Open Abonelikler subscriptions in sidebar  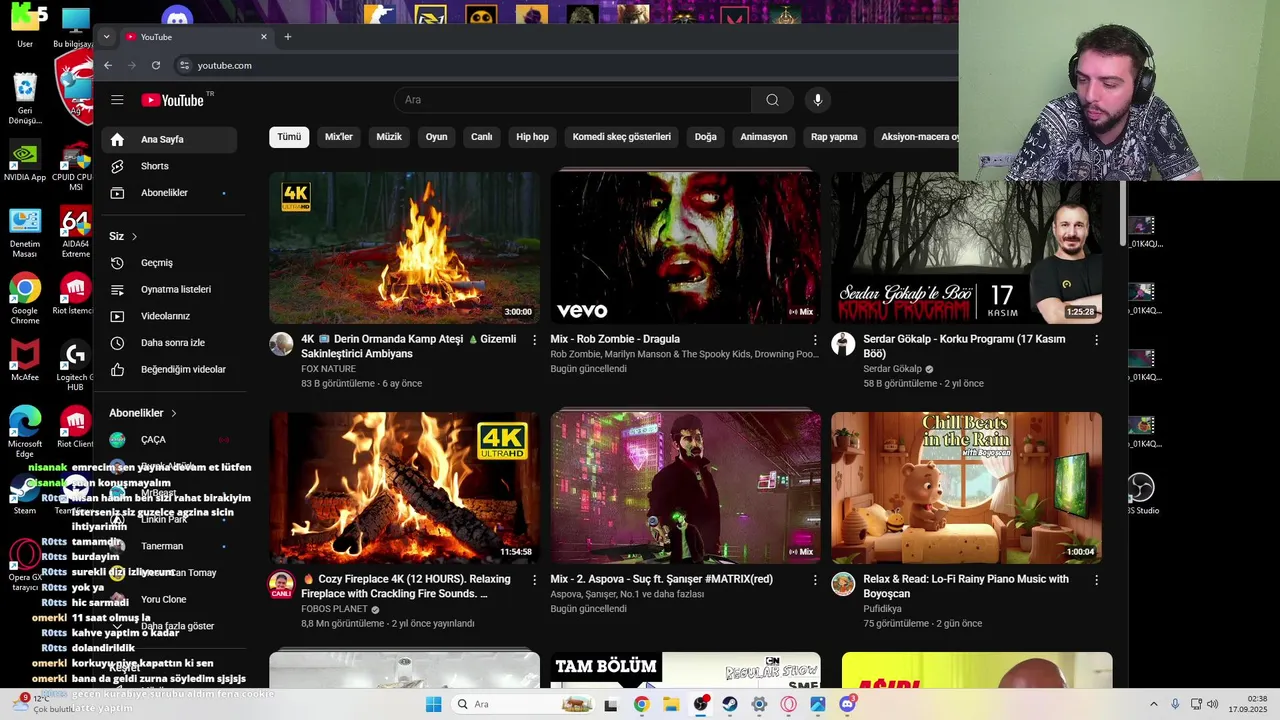pyautogui.click(x=169, y=193)
